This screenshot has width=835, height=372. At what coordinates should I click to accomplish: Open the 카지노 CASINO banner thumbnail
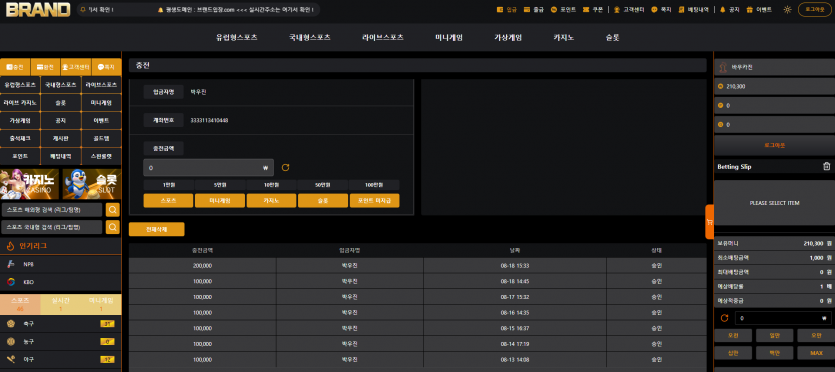pyautogui.click(x=30, y=184)
